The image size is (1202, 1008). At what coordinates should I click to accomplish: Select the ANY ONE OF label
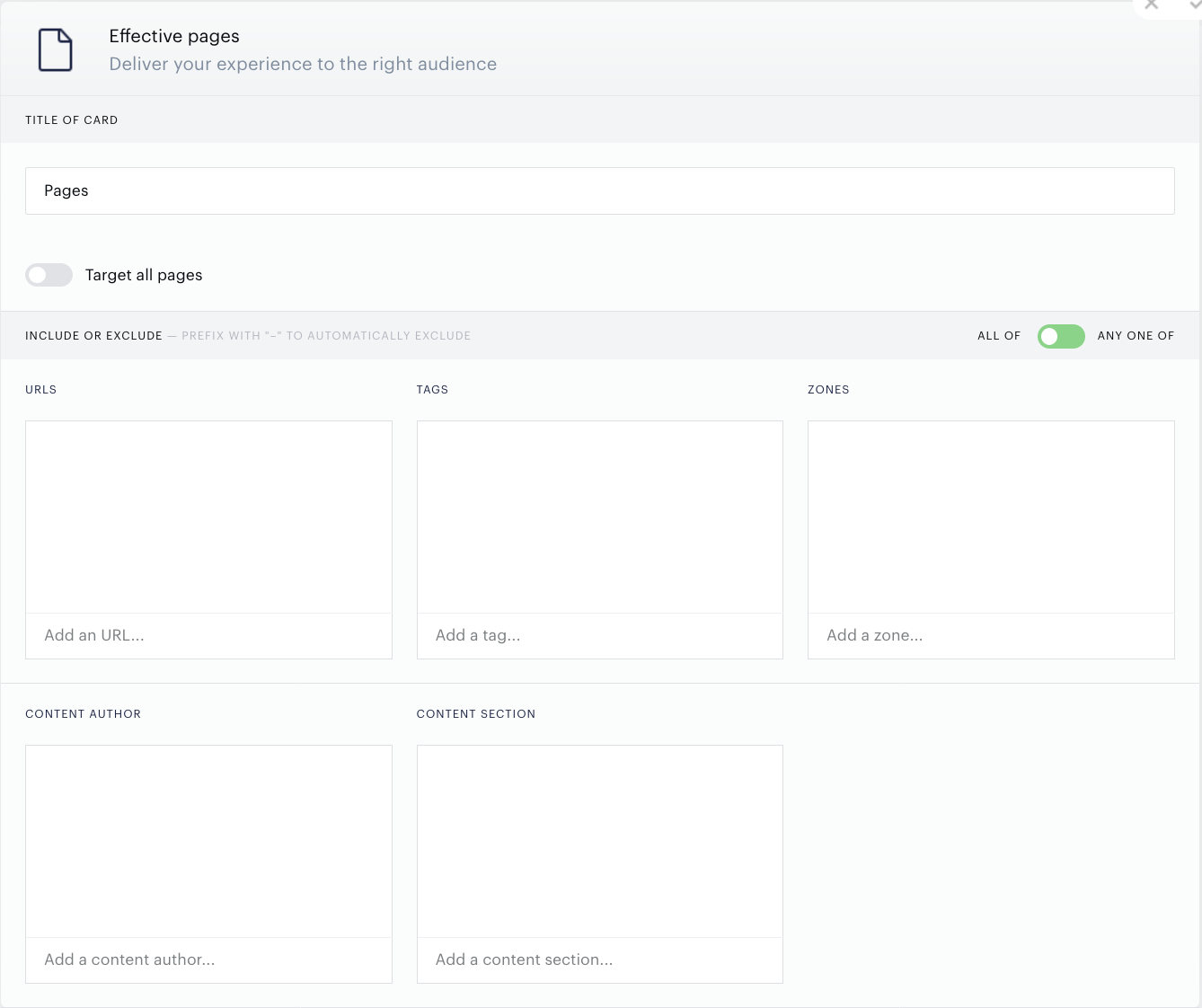tap(1136, 336)
